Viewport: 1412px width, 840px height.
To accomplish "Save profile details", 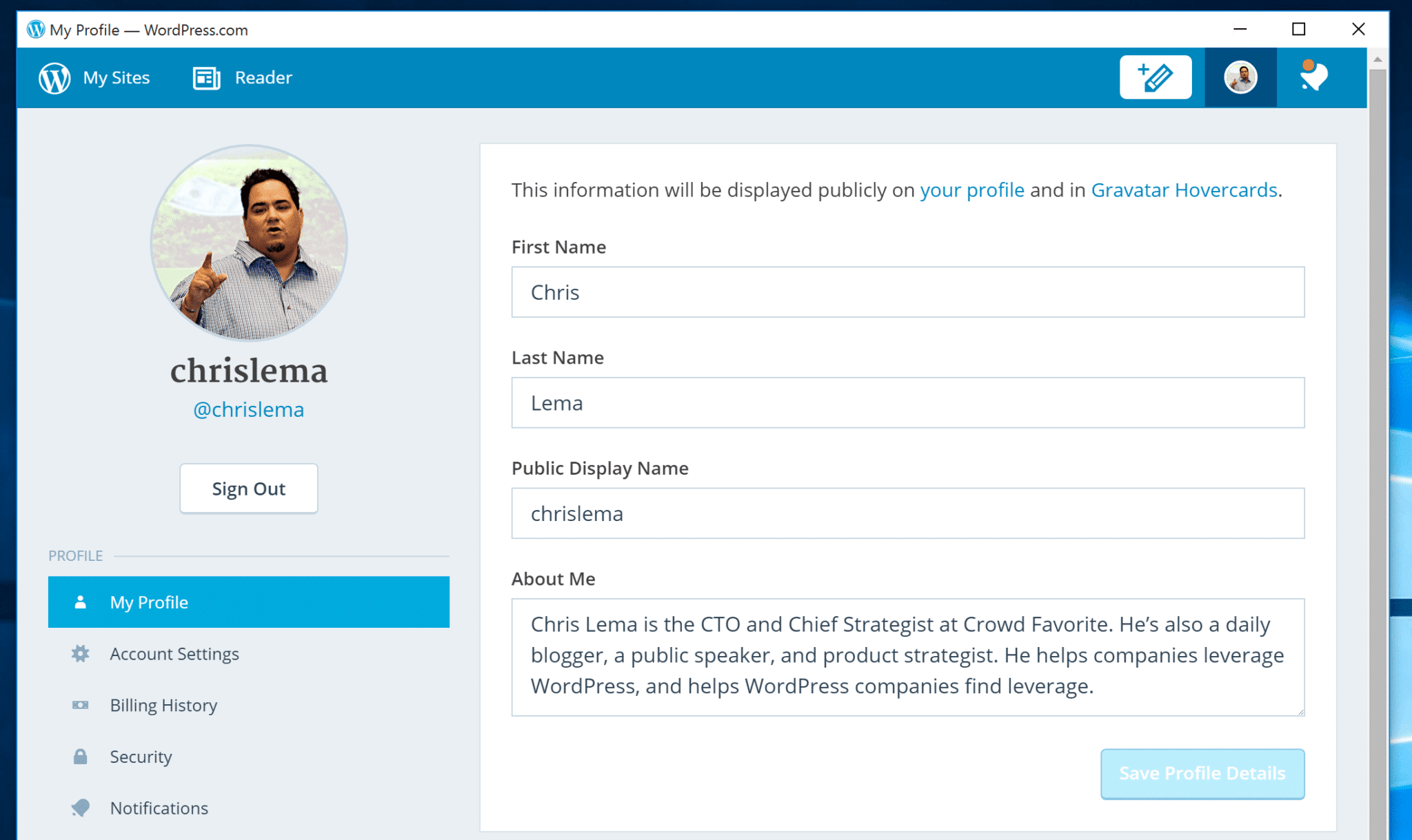I will point(1202,773).
